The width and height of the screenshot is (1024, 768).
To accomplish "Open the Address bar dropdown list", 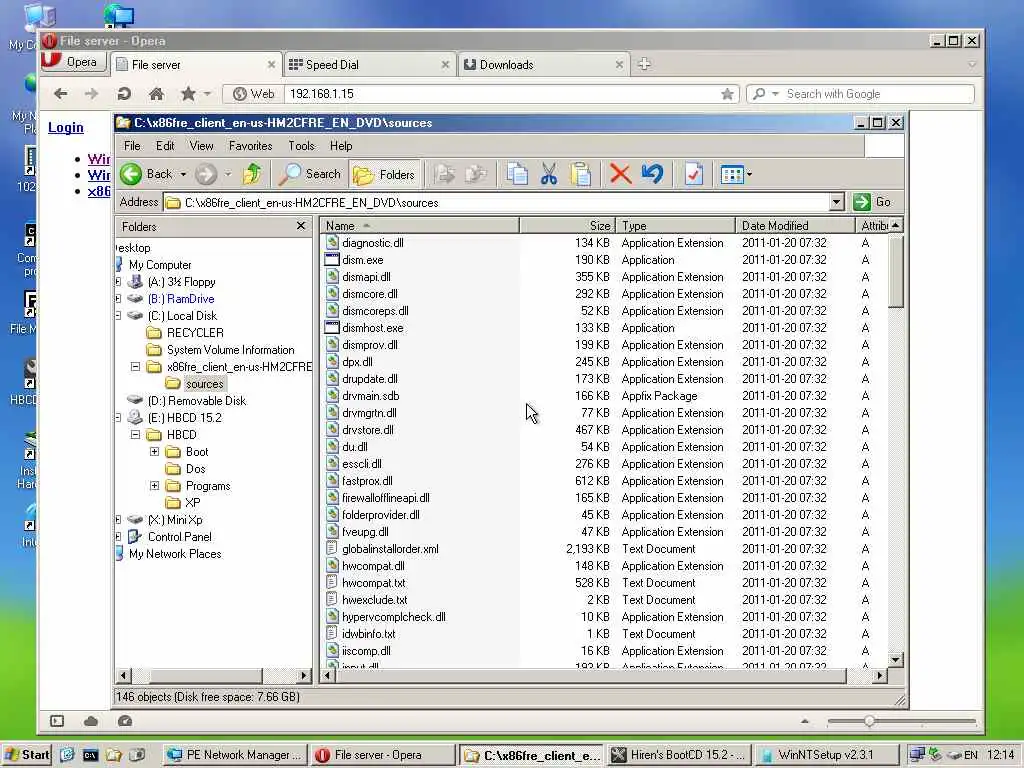I will 837,202.
